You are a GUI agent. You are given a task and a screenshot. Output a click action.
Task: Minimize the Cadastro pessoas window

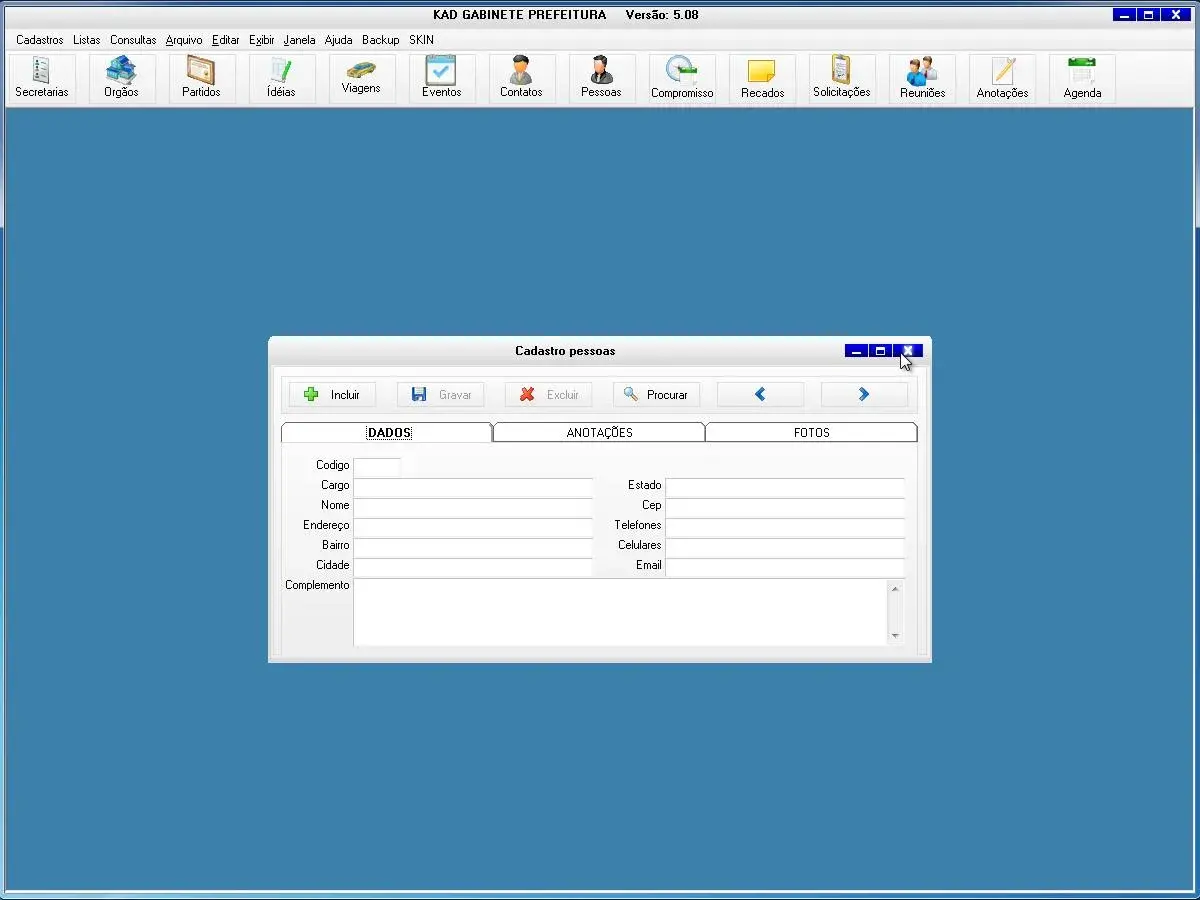click(x=856, y=351)
